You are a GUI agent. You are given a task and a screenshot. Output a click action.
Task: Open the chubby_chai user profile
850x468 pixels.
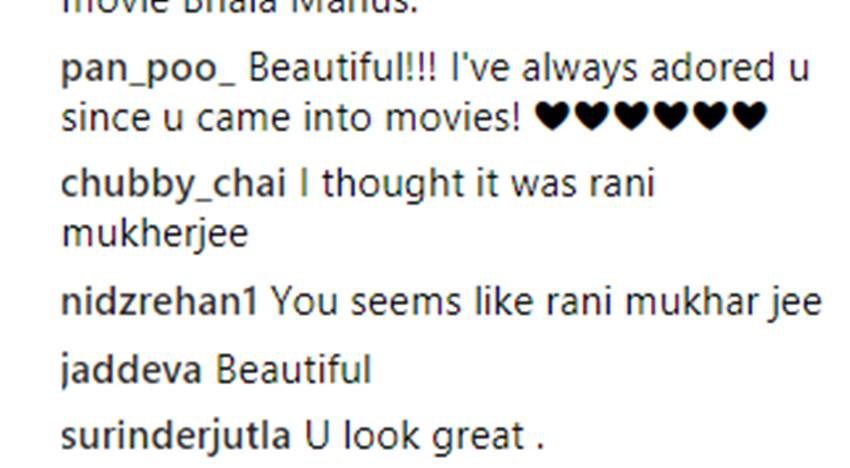pos(173,184)
